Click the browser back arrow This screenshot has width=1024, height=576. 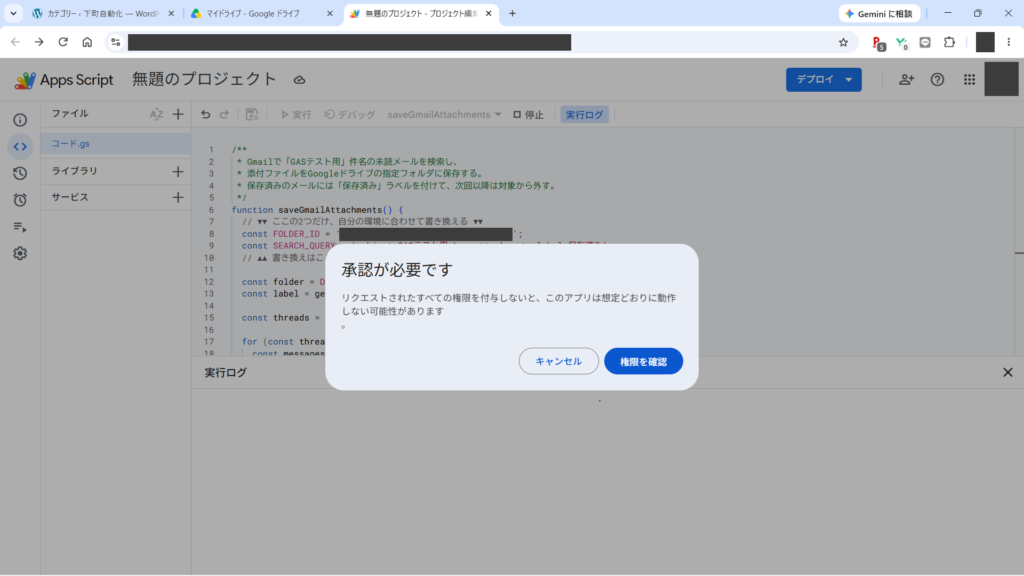click(15, 42)
